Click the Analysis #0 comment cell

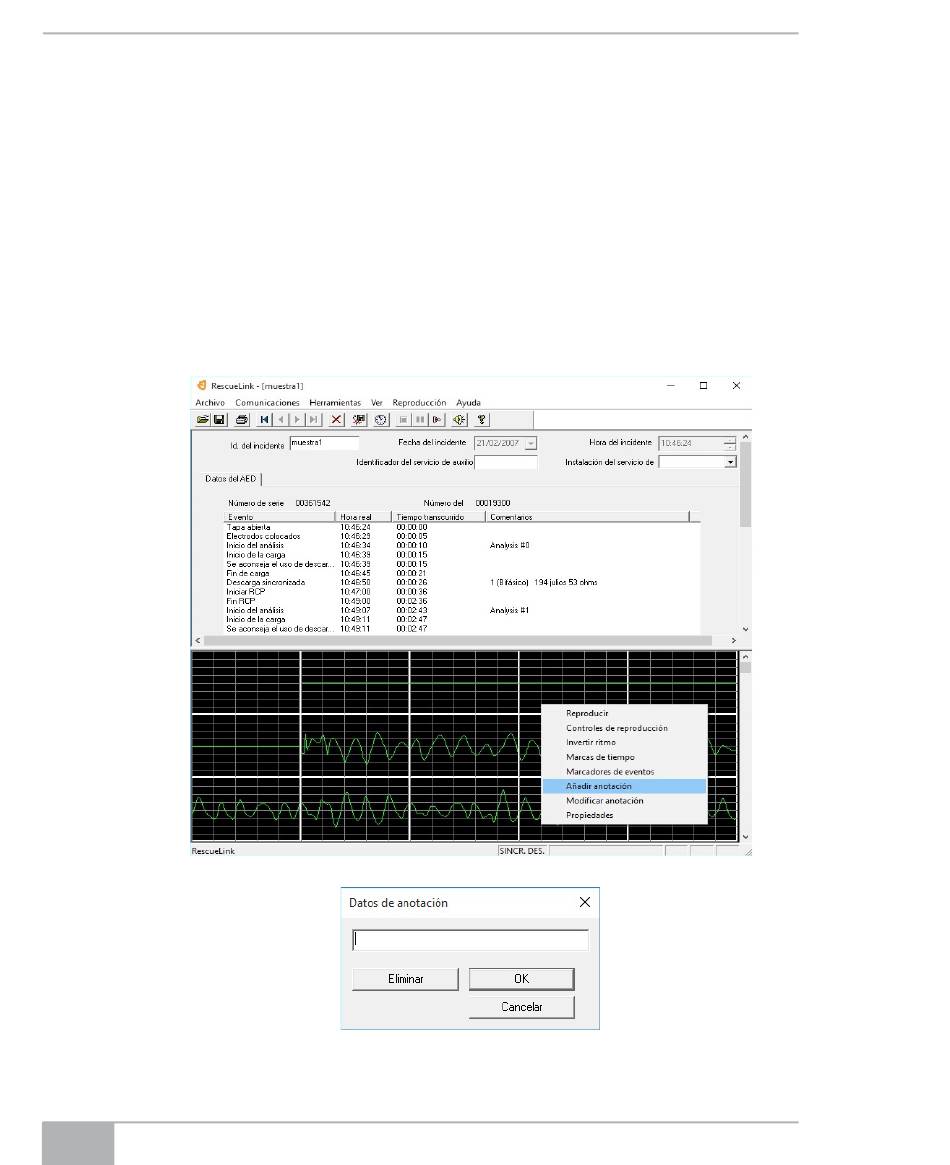[x=510, y=545]
